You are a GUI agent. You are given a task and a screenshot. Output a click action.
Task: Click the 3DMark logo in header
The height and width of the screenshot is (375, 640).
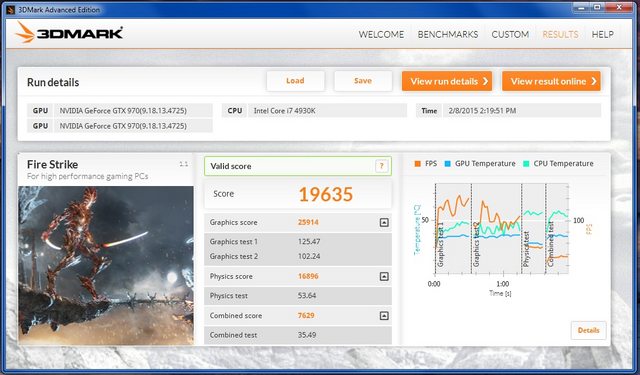(x=69, y=33)
